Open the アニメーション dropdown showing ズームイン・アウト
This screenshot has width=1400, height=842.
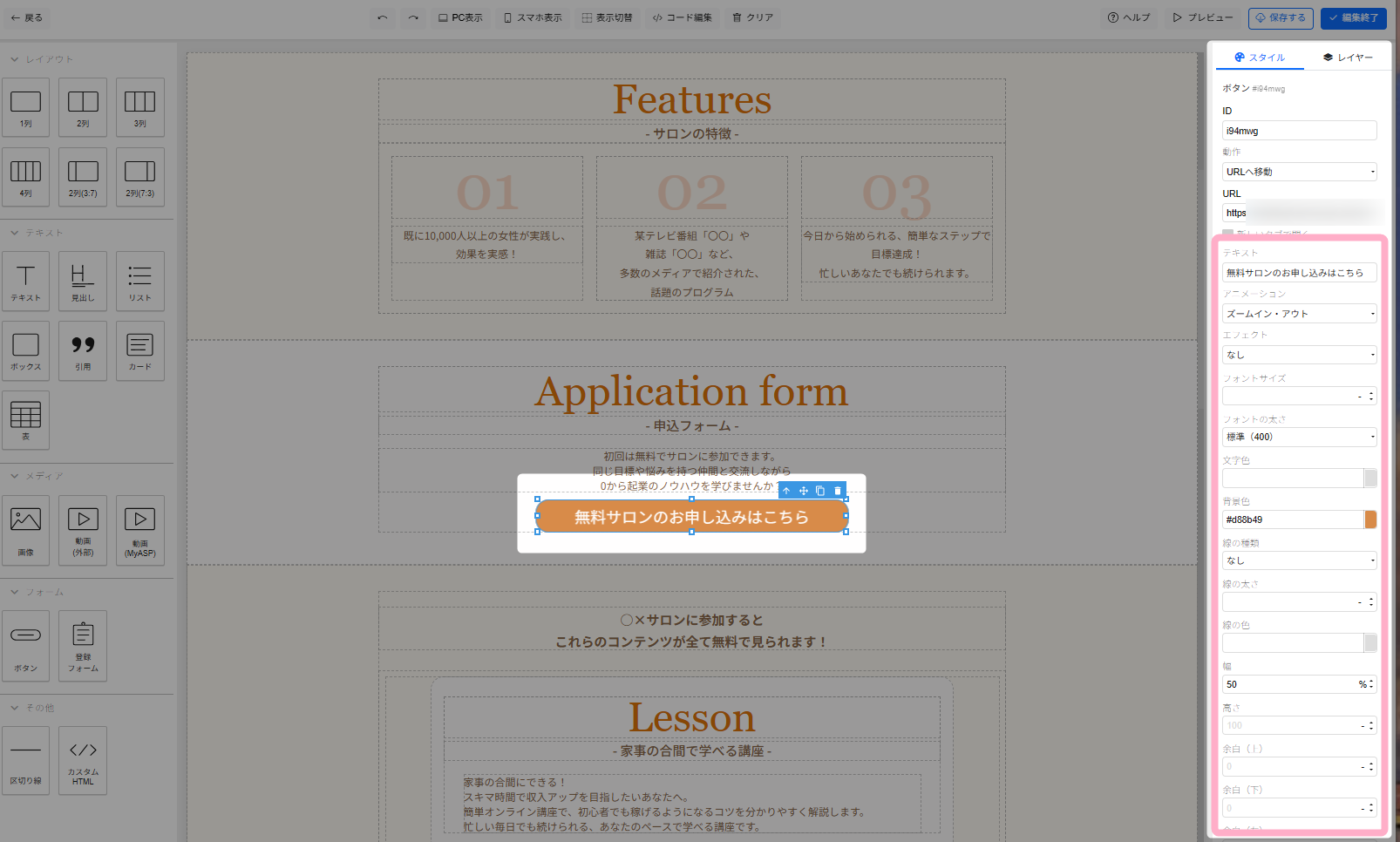pyautogui.click(x=1299, y=314)
